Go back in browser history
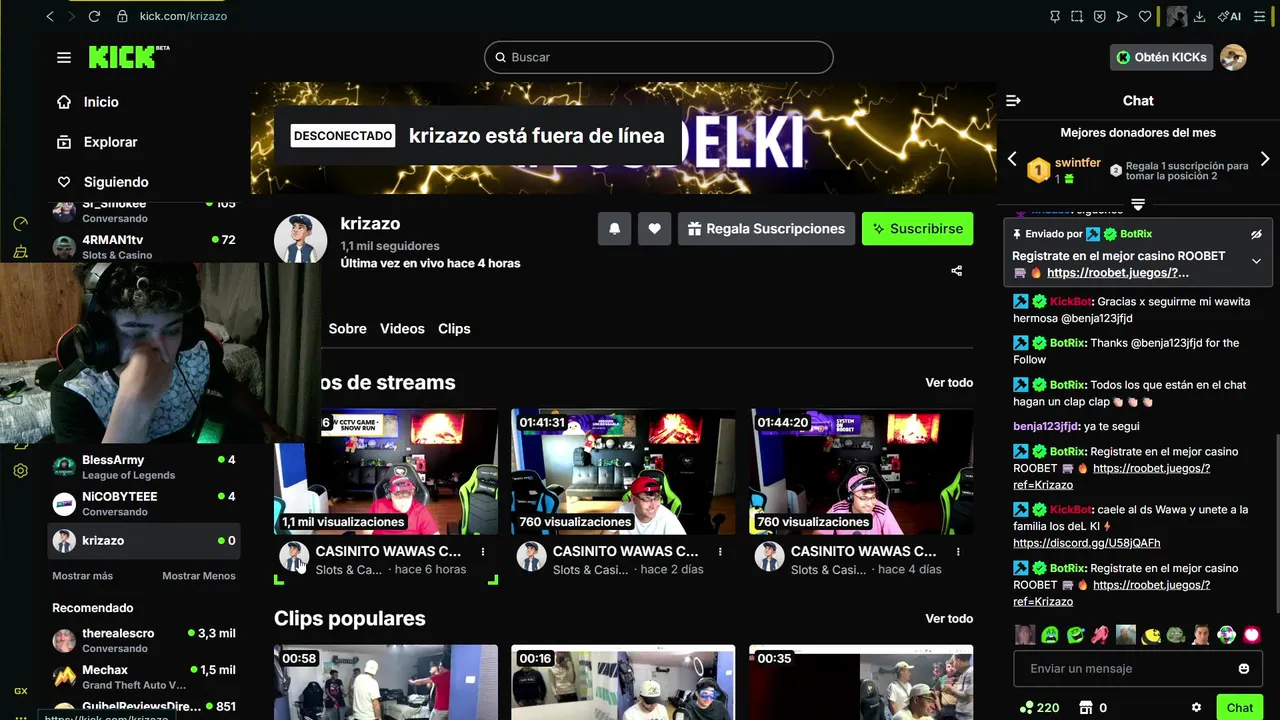The image size is (1280, 720). coord(50,16)
